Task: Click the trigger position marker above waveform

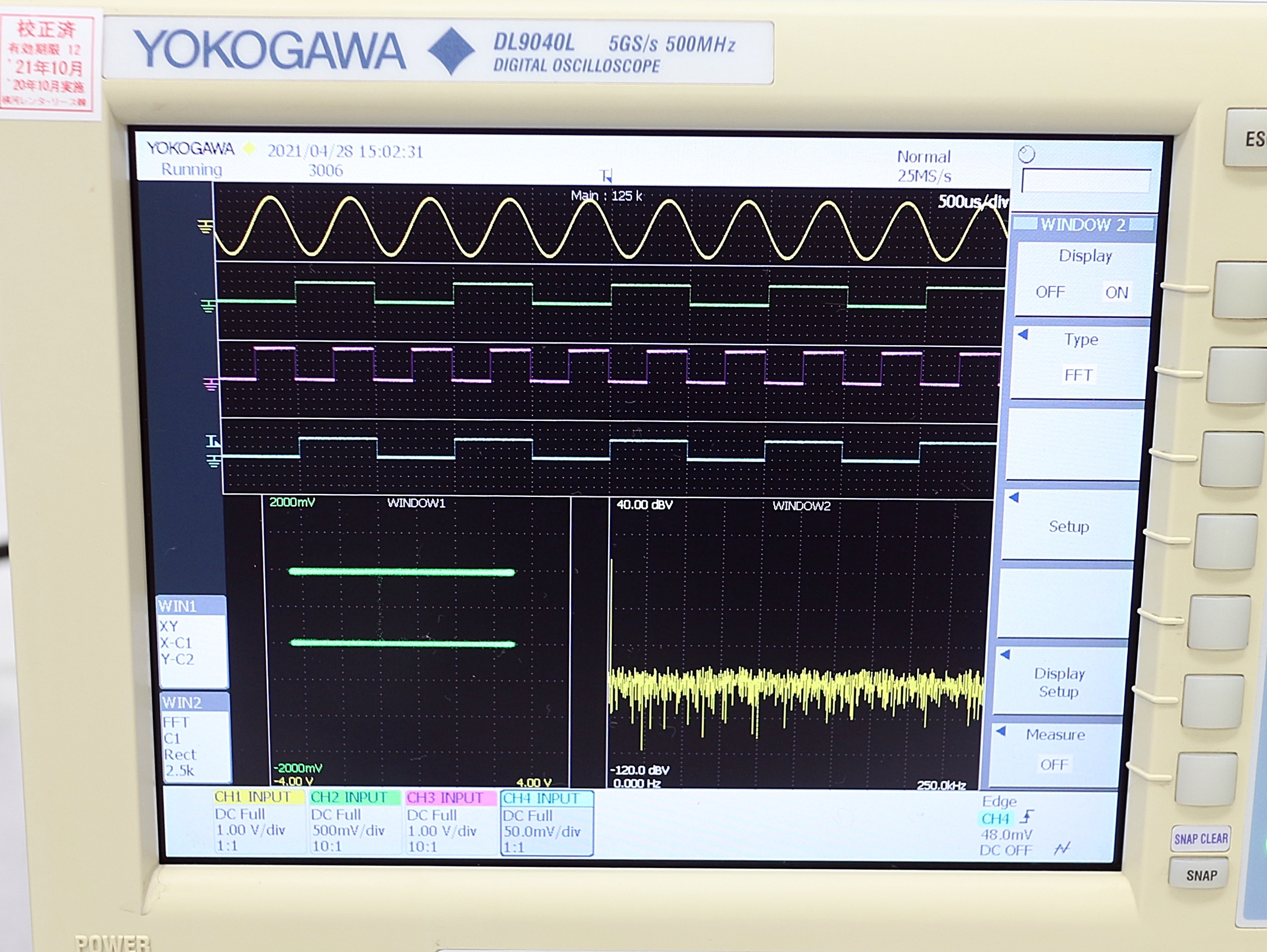Action: pos(606,175)
